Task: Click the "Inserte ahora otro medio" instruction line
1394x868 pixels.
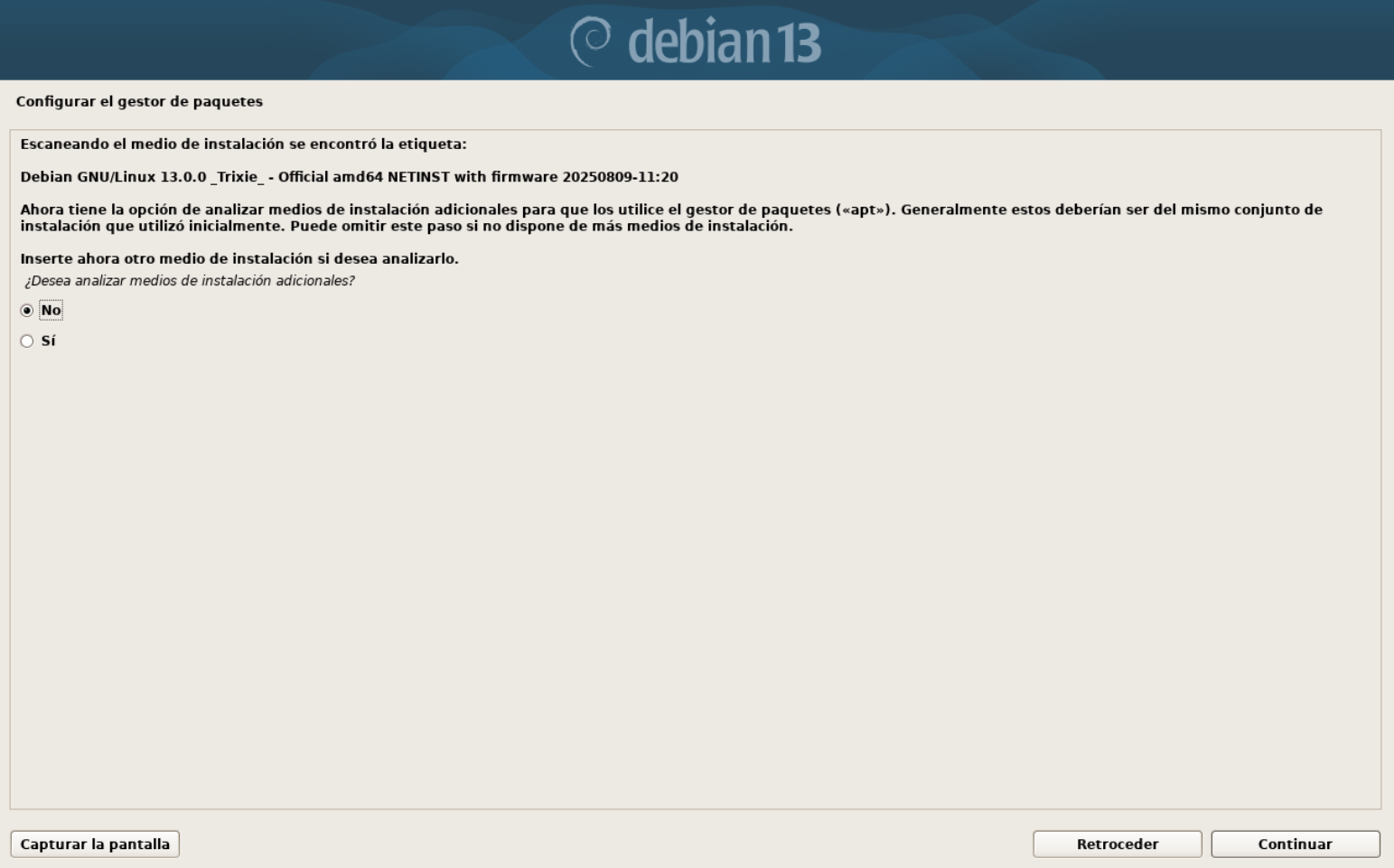Action: tap(239, 258)
